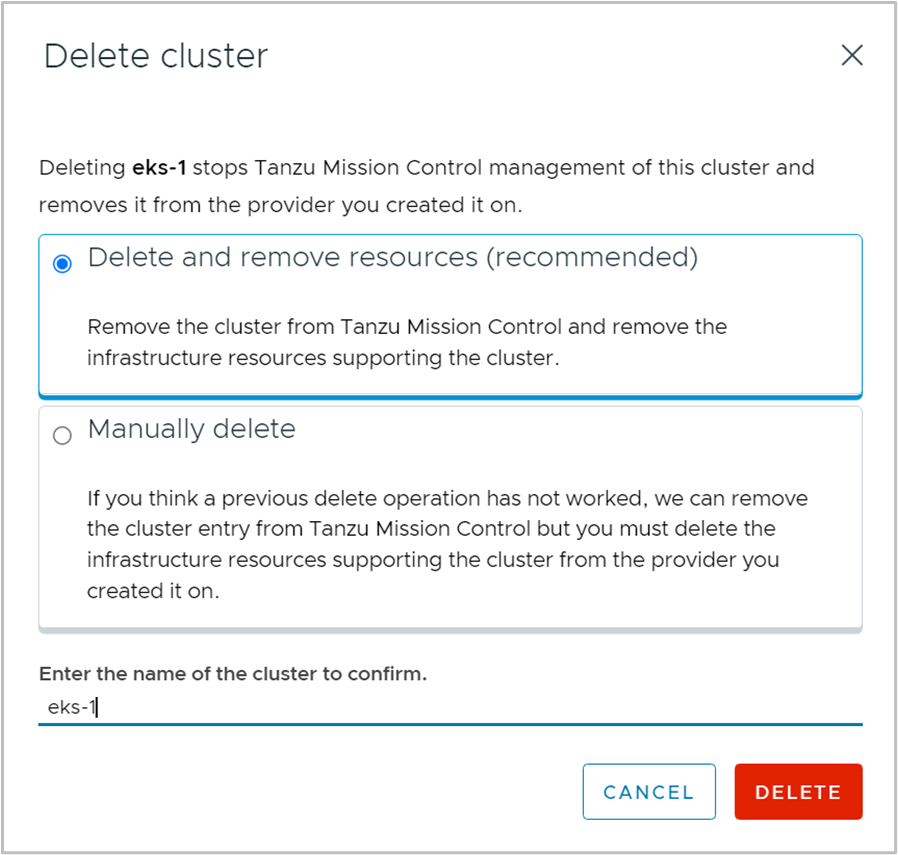Click the 'Manually delete' option label
Viewport: 898px width, 855px height.
coord(192,429)
